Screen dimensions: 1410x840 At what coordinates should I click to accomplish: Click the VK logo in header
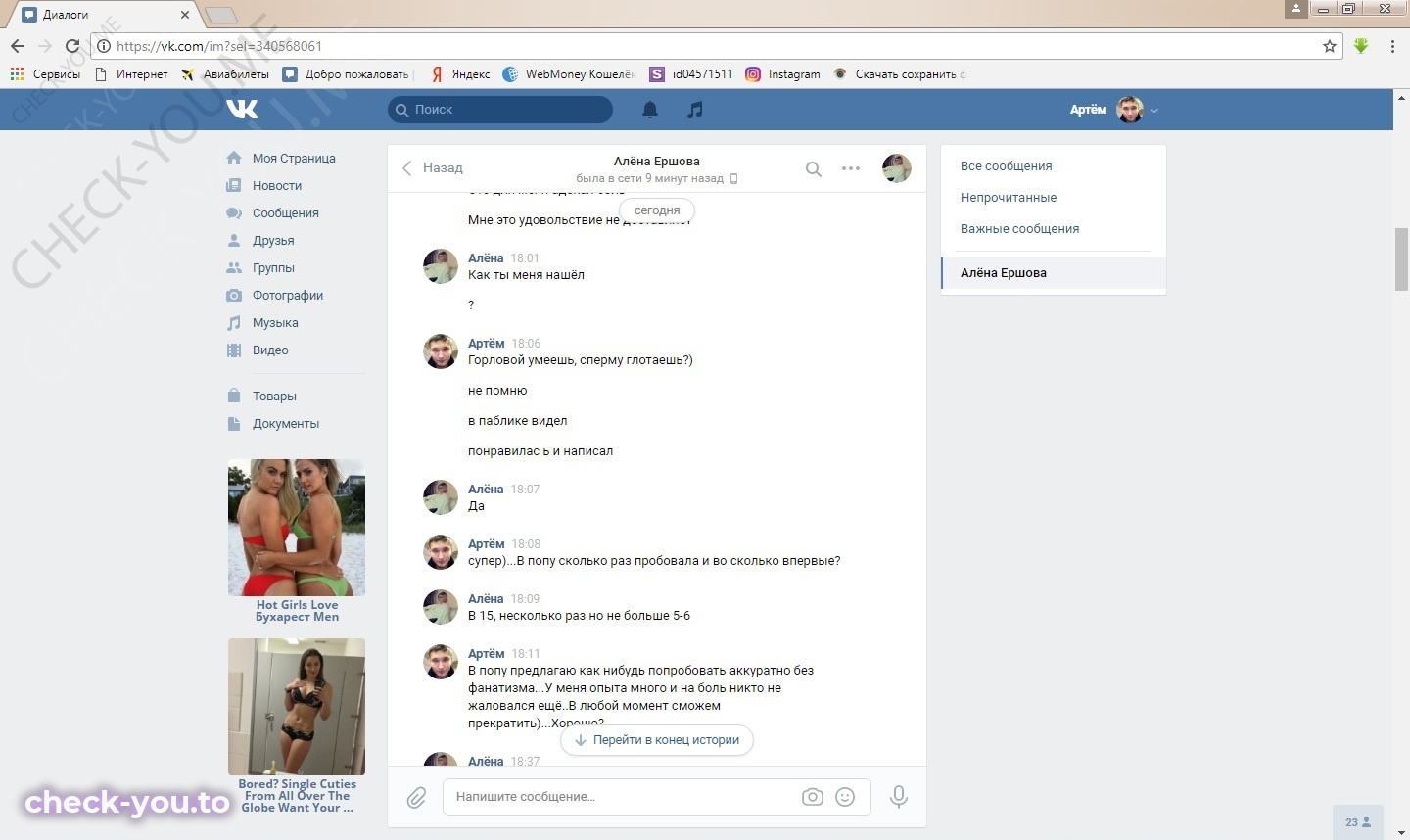click(242, 109)
